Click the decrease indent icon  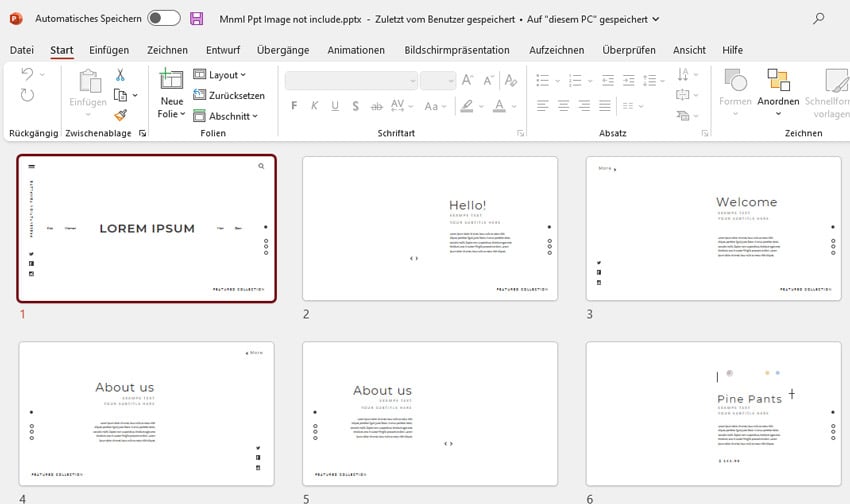click(x=608, y=81)
